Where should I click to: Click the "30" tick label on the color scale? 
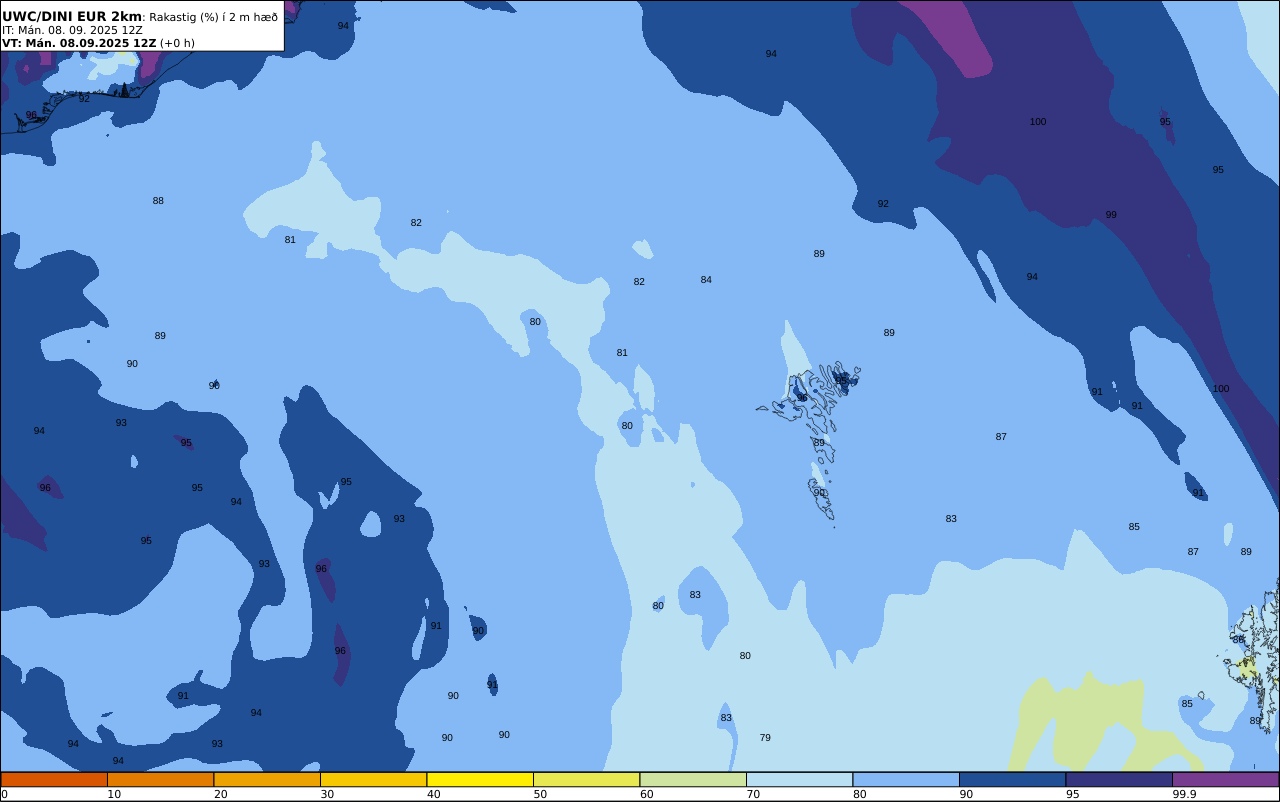(327, 794)
